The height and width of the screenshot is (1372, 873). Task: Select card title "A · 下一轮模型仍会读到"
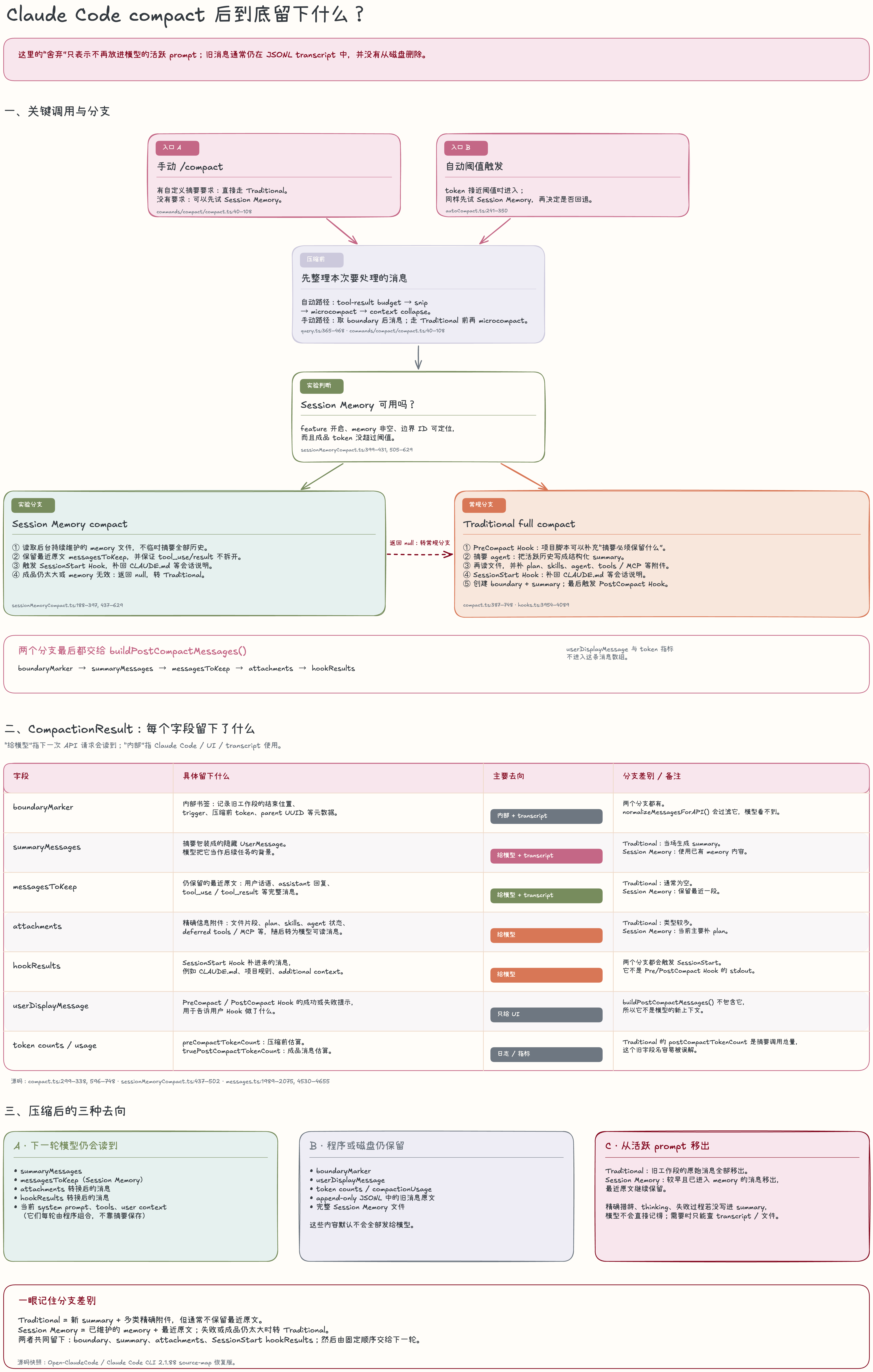[x=65, y=1146]
